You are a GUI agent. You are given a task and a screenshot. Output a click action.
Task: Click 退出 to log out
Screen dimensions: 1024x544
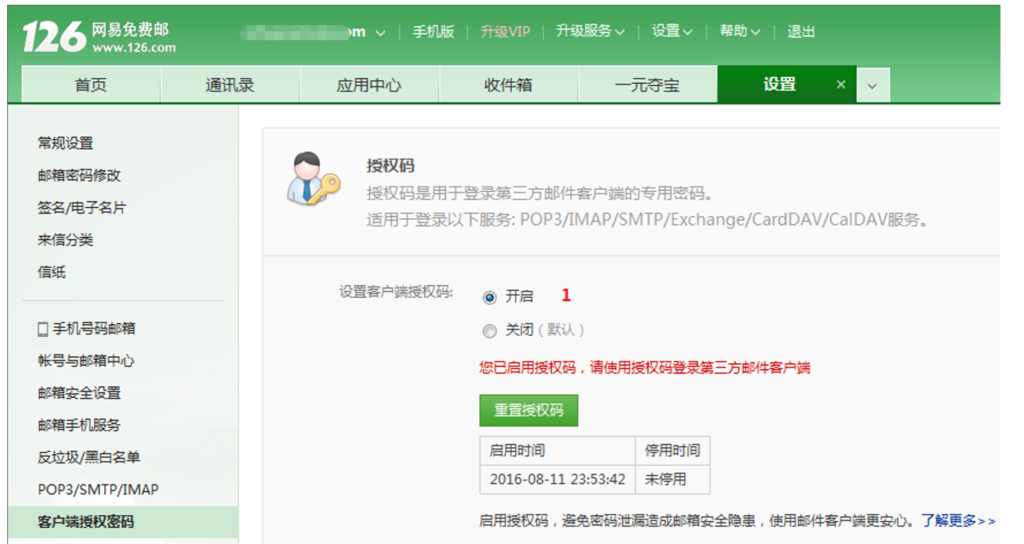(801, 31)
